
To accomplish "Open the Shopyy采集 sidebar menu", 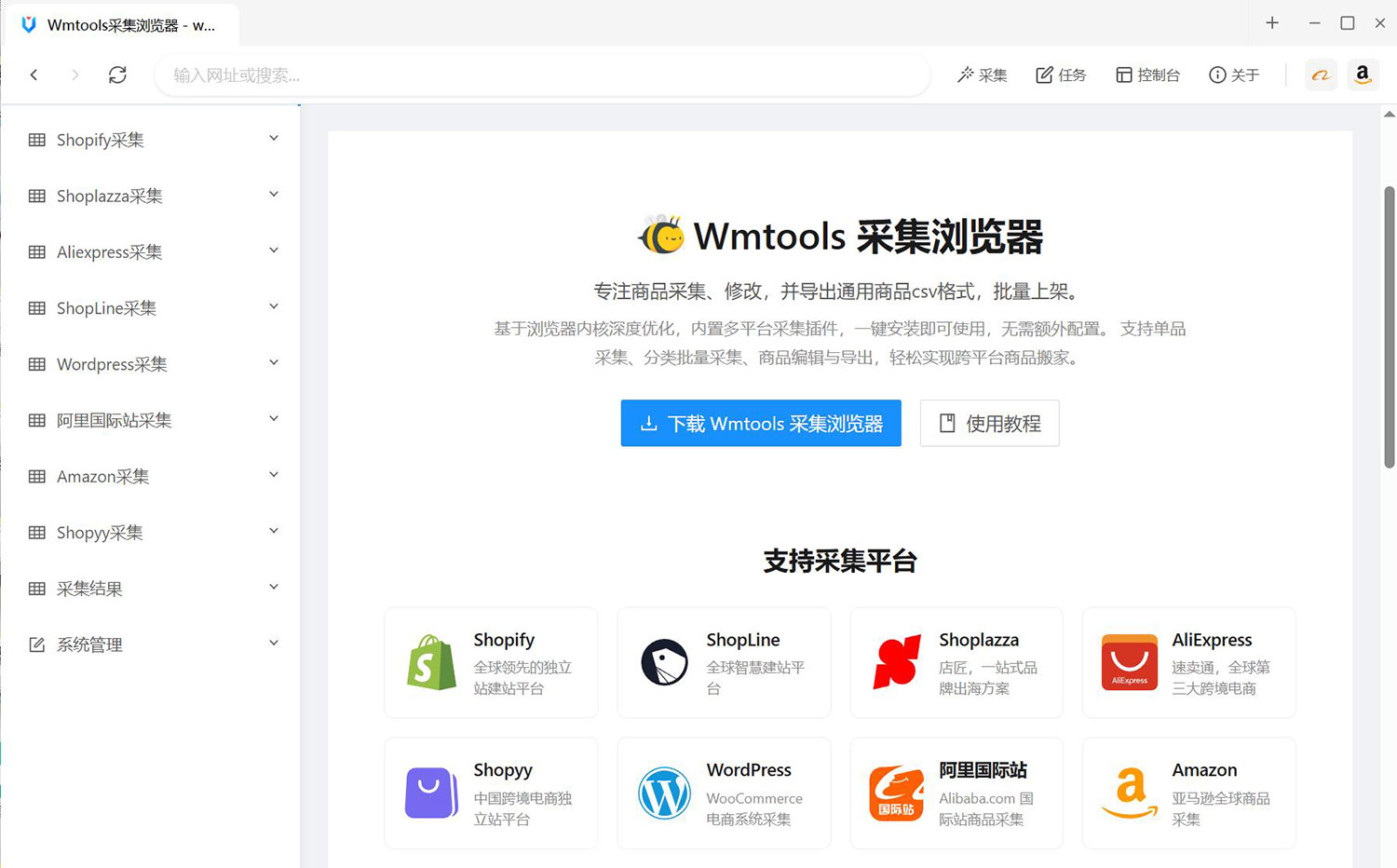I will click(x=151, y=533).
